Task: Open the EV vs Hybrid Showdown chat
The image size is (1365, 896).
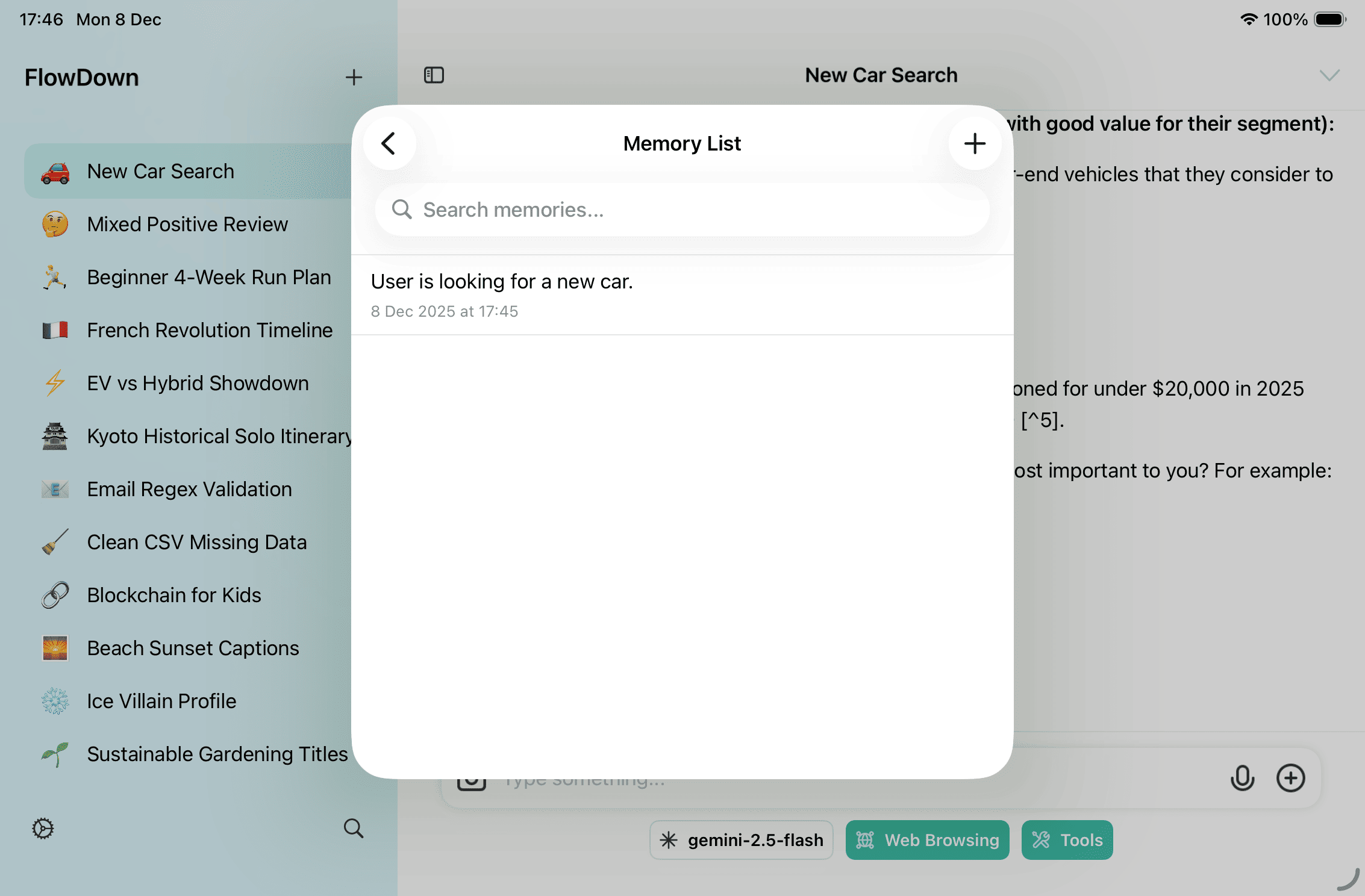Action: tap(198, 383)
